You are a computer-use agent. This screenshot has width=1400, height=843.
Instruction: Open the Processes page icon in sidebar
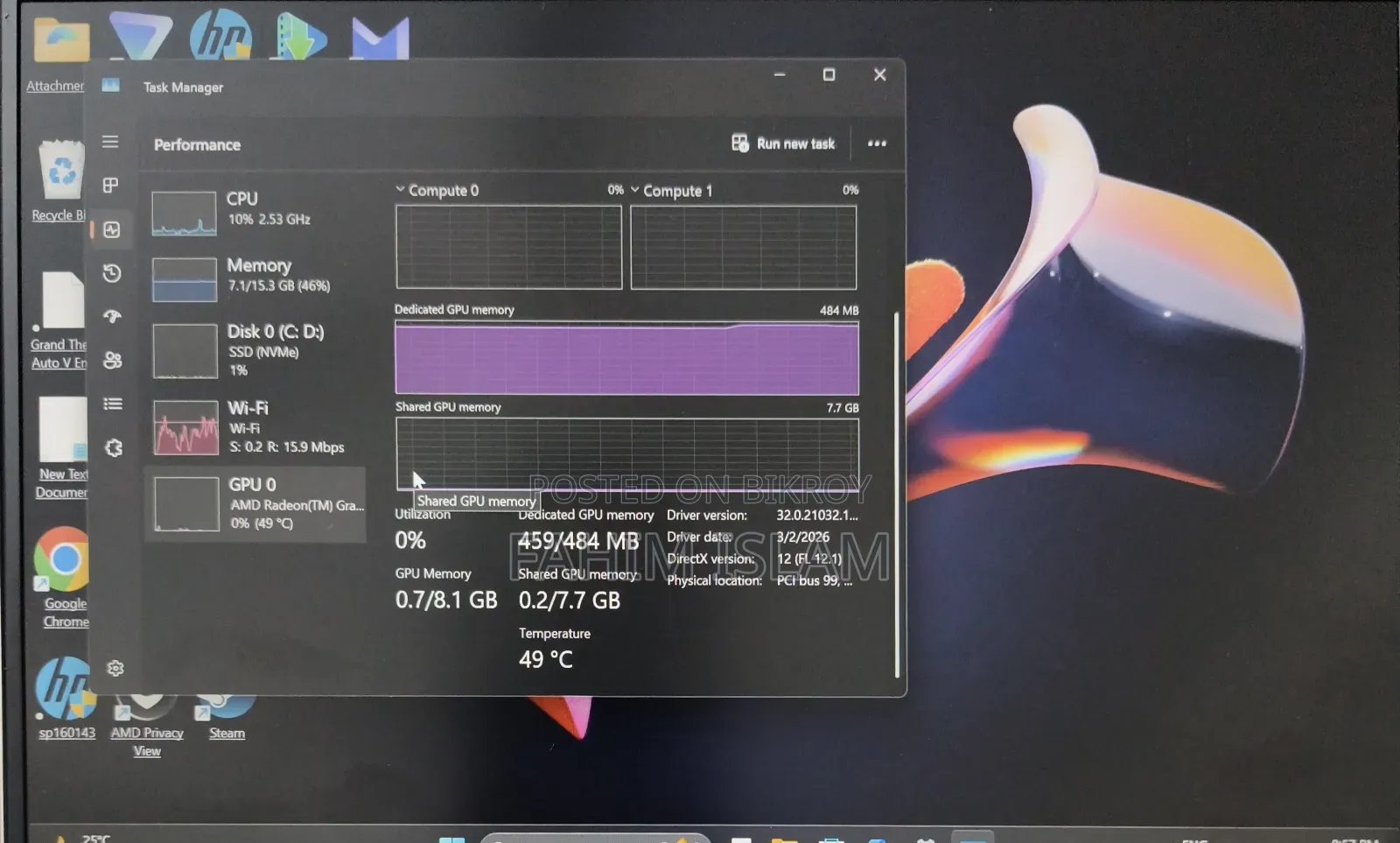110,185
